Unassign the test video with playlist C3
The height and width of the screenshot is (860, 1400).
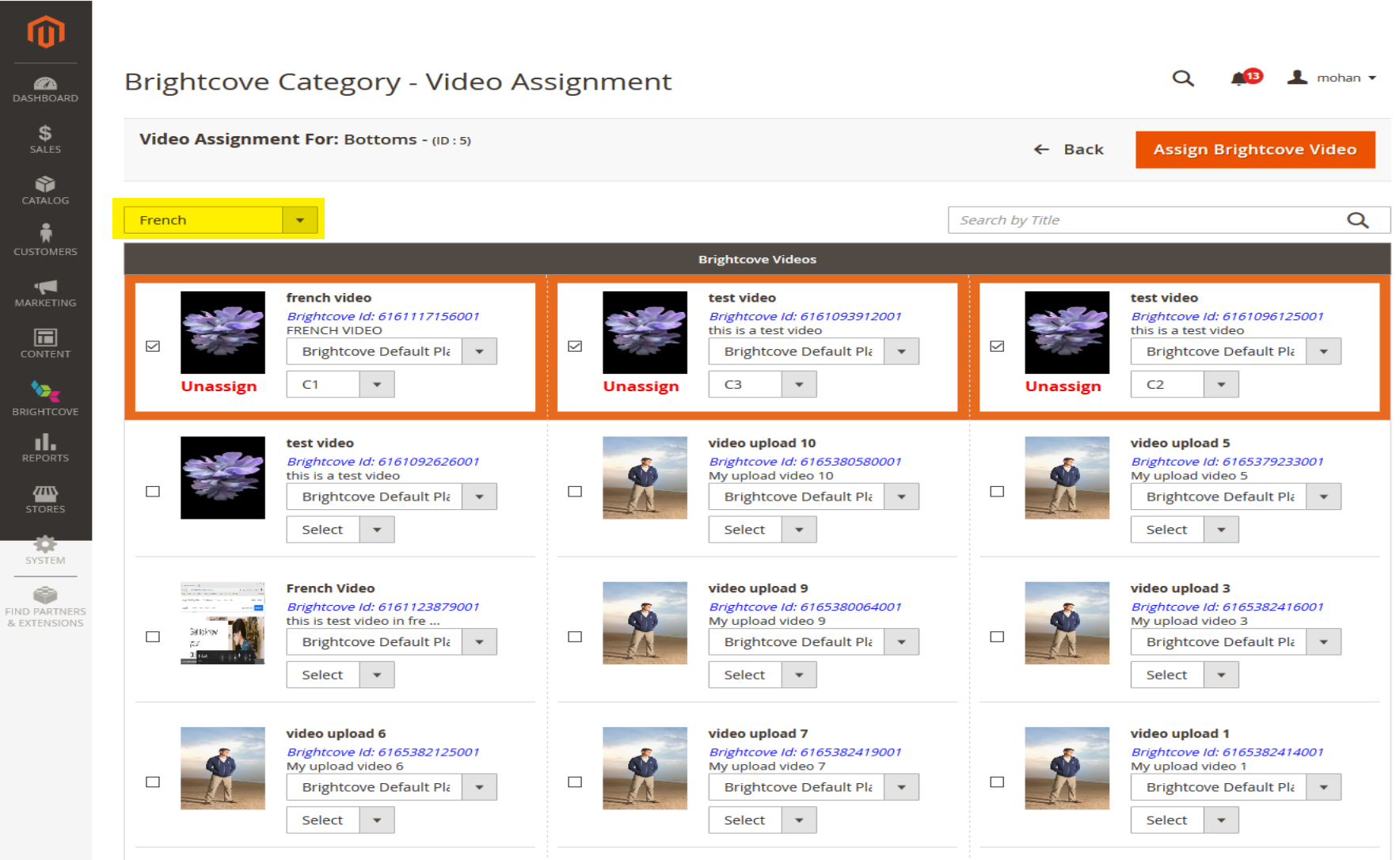641,386
